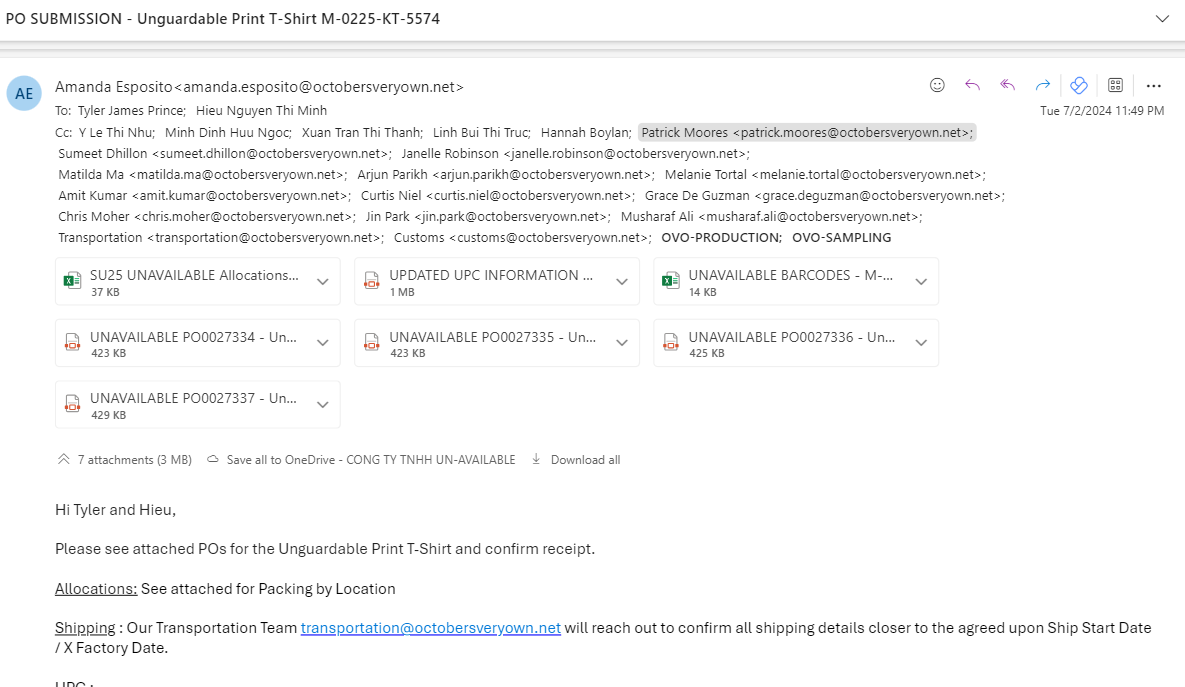Expand options for PO0027335 attachment
The image size is (1185, 687).
[622, 343]
